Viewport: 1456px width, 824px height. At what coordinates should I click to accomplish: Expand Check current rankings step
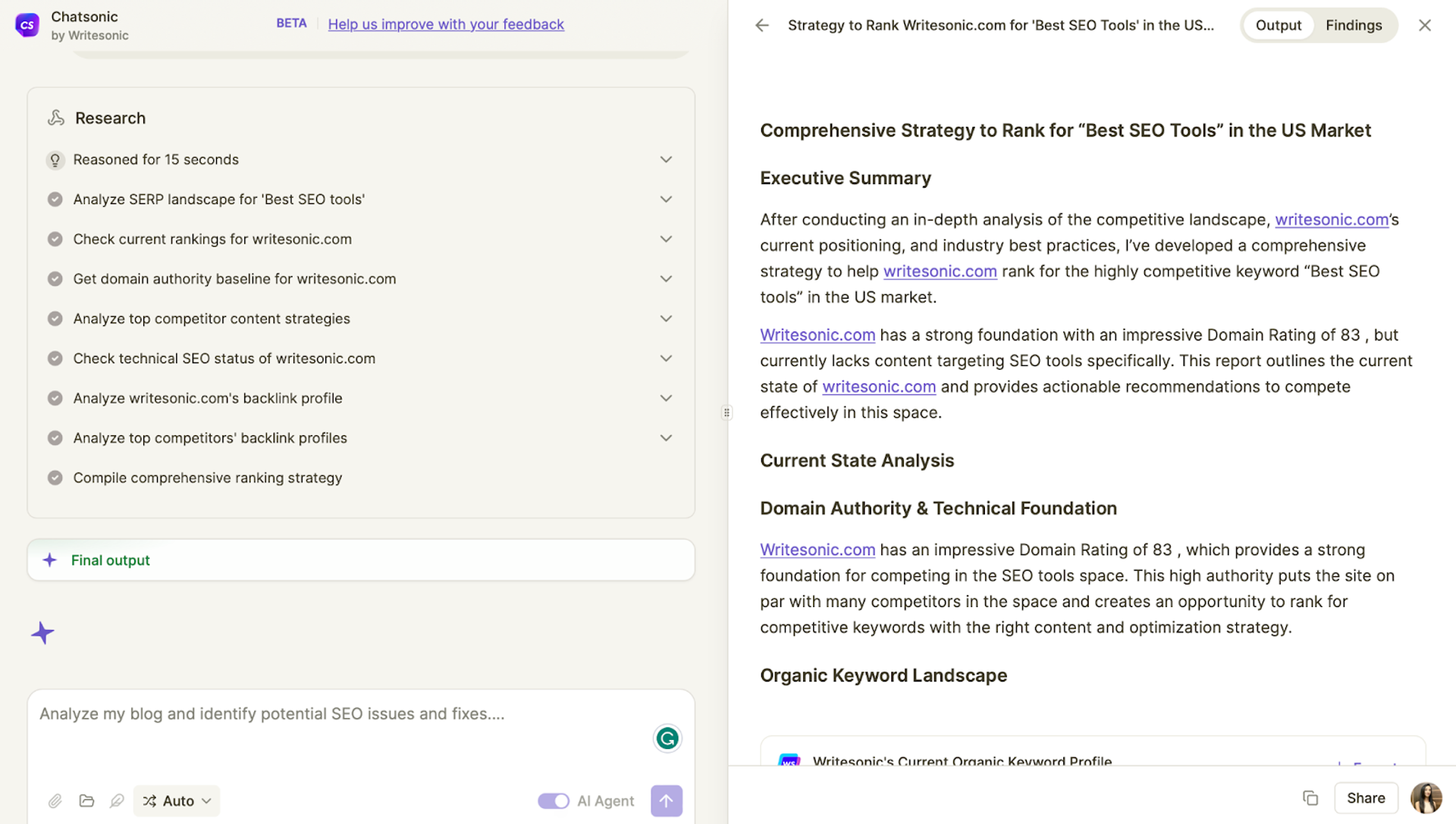click(x=666, y=239)
